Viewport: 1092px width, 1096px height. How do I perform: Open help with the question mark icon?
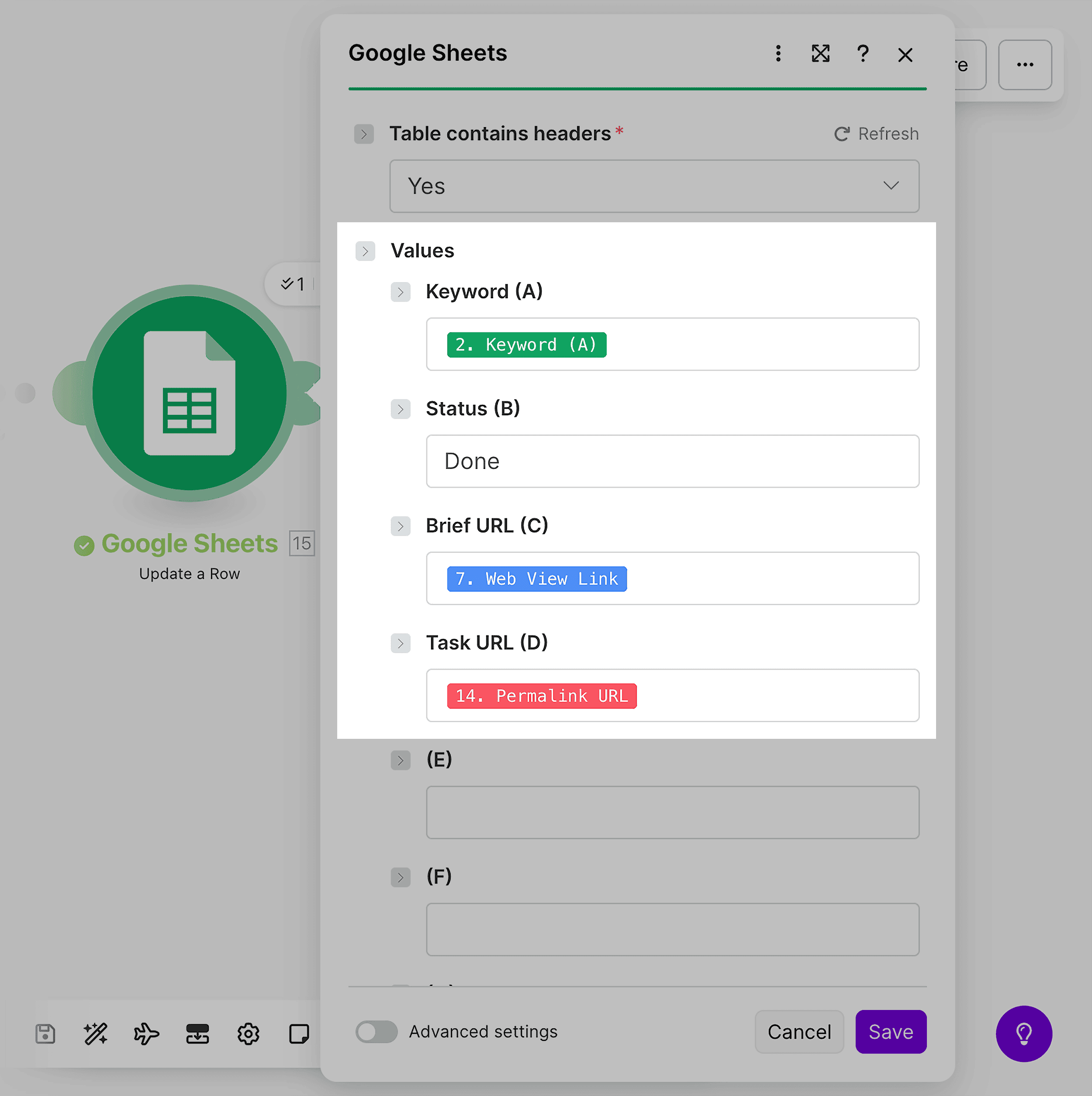(x=863, y=55)
